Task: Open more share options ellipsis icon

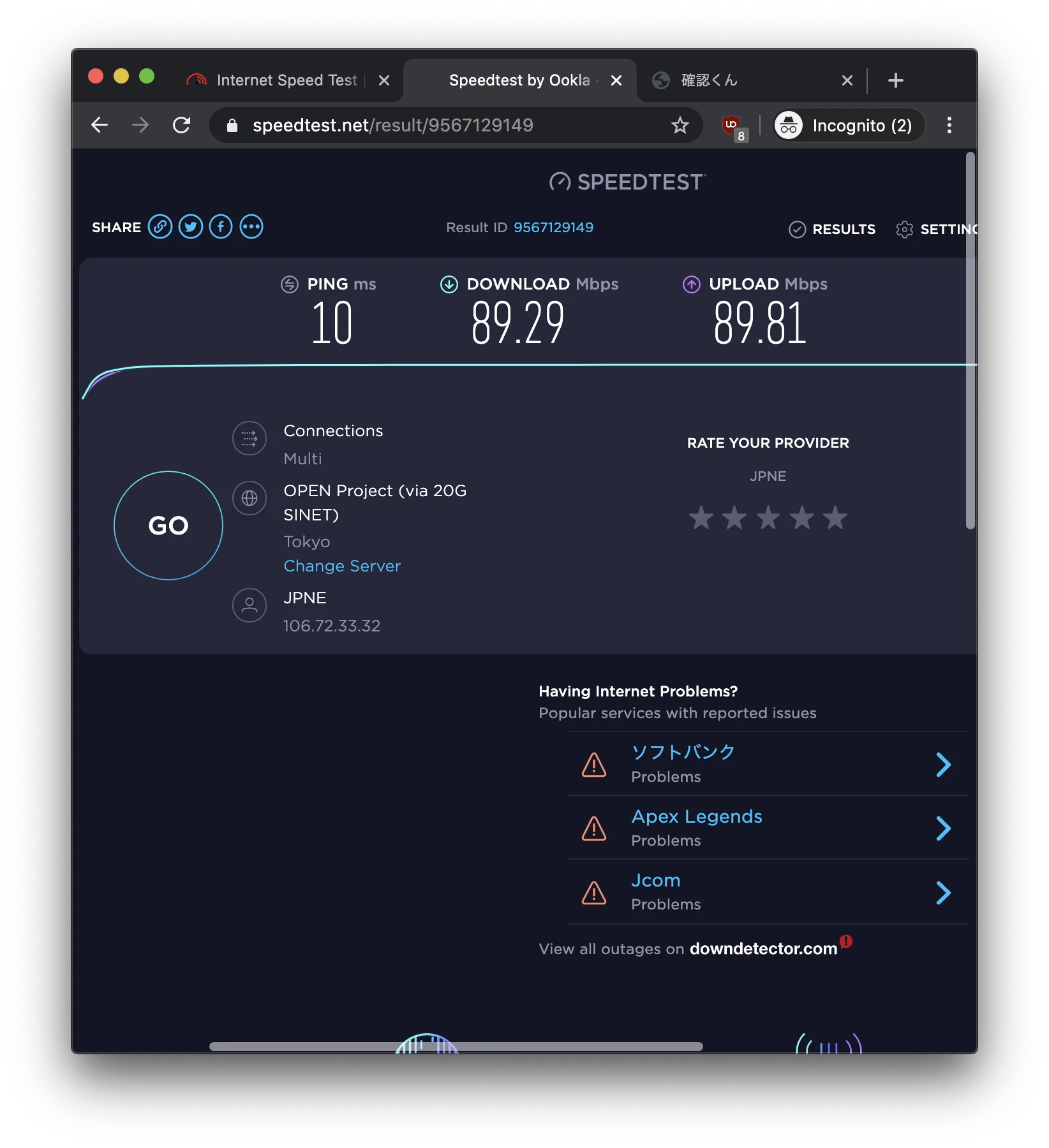Action: tap(251, 227)
